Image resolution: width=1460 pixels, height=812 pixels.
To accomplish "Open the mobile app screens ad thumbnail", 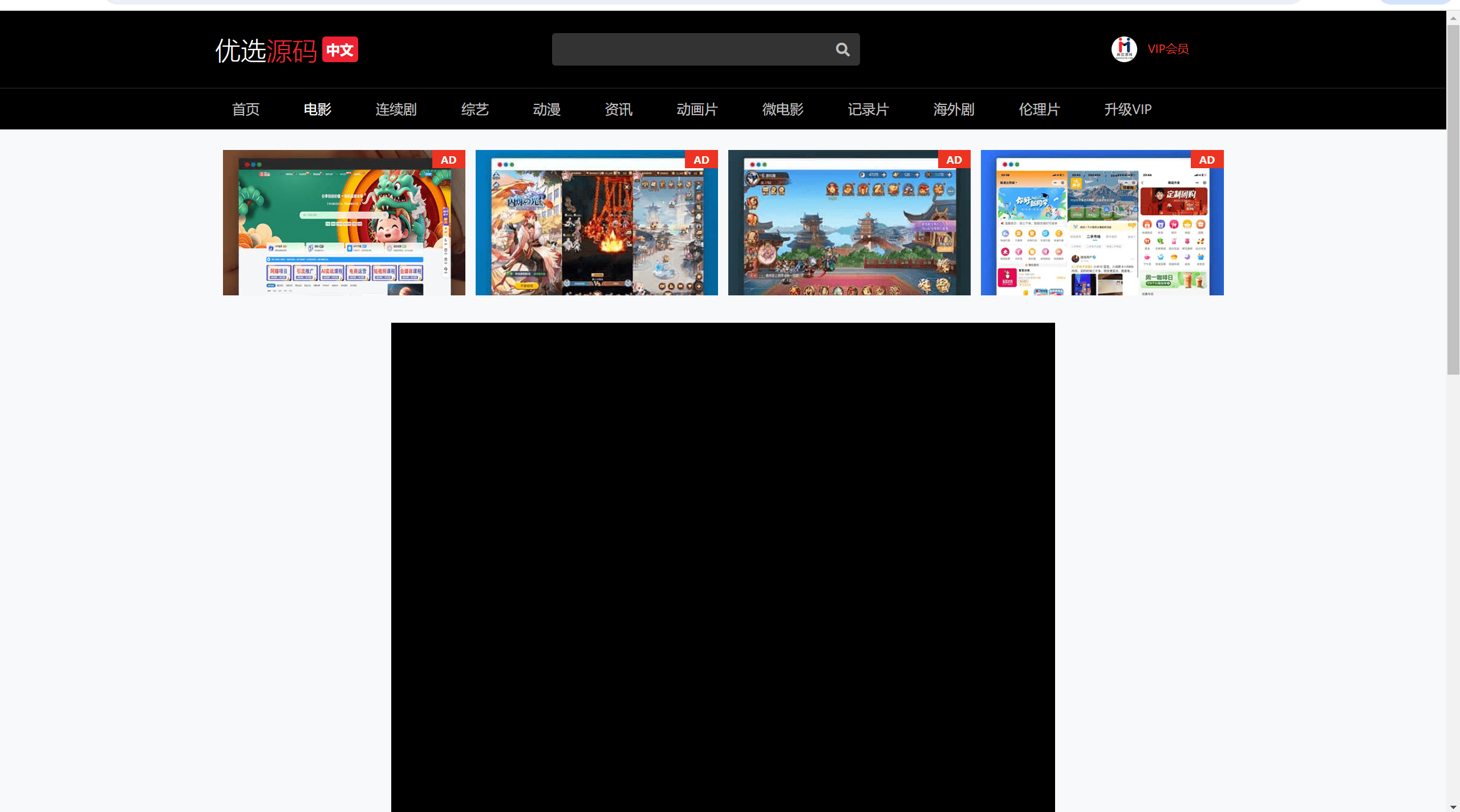I will [x=1102, y=222].
